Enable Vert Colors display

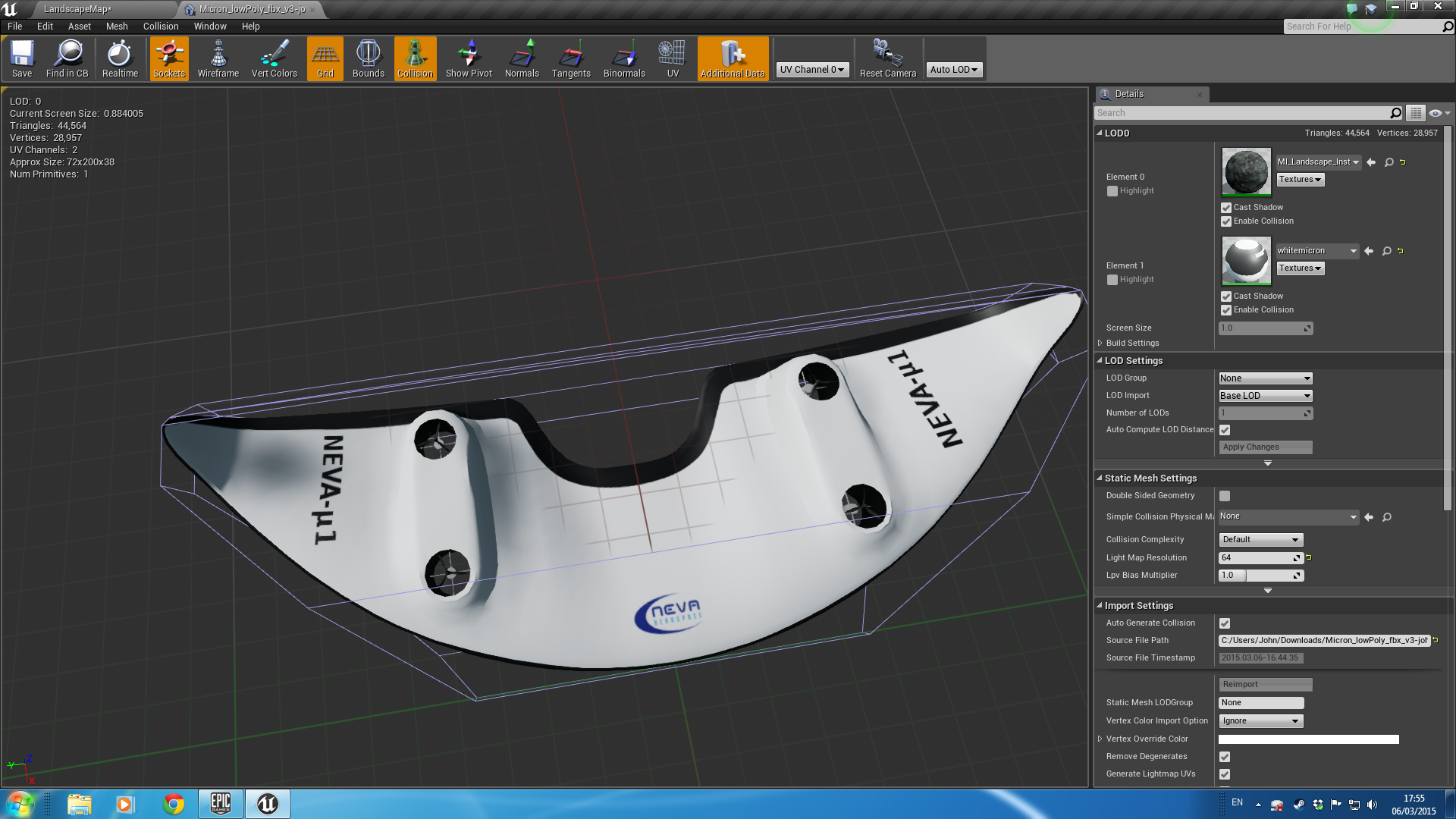[x=274, y=58]
